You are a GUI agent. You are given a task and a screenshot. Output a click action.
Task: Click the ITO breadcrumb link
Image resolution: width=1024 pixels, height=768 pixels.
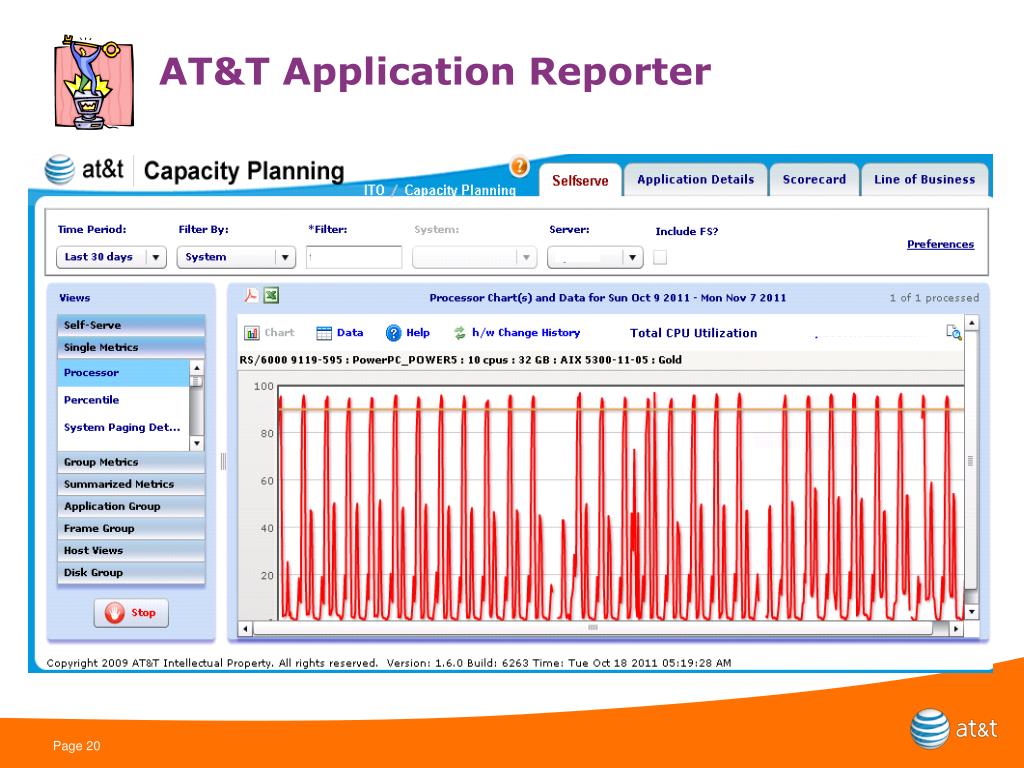coord(374,190)
